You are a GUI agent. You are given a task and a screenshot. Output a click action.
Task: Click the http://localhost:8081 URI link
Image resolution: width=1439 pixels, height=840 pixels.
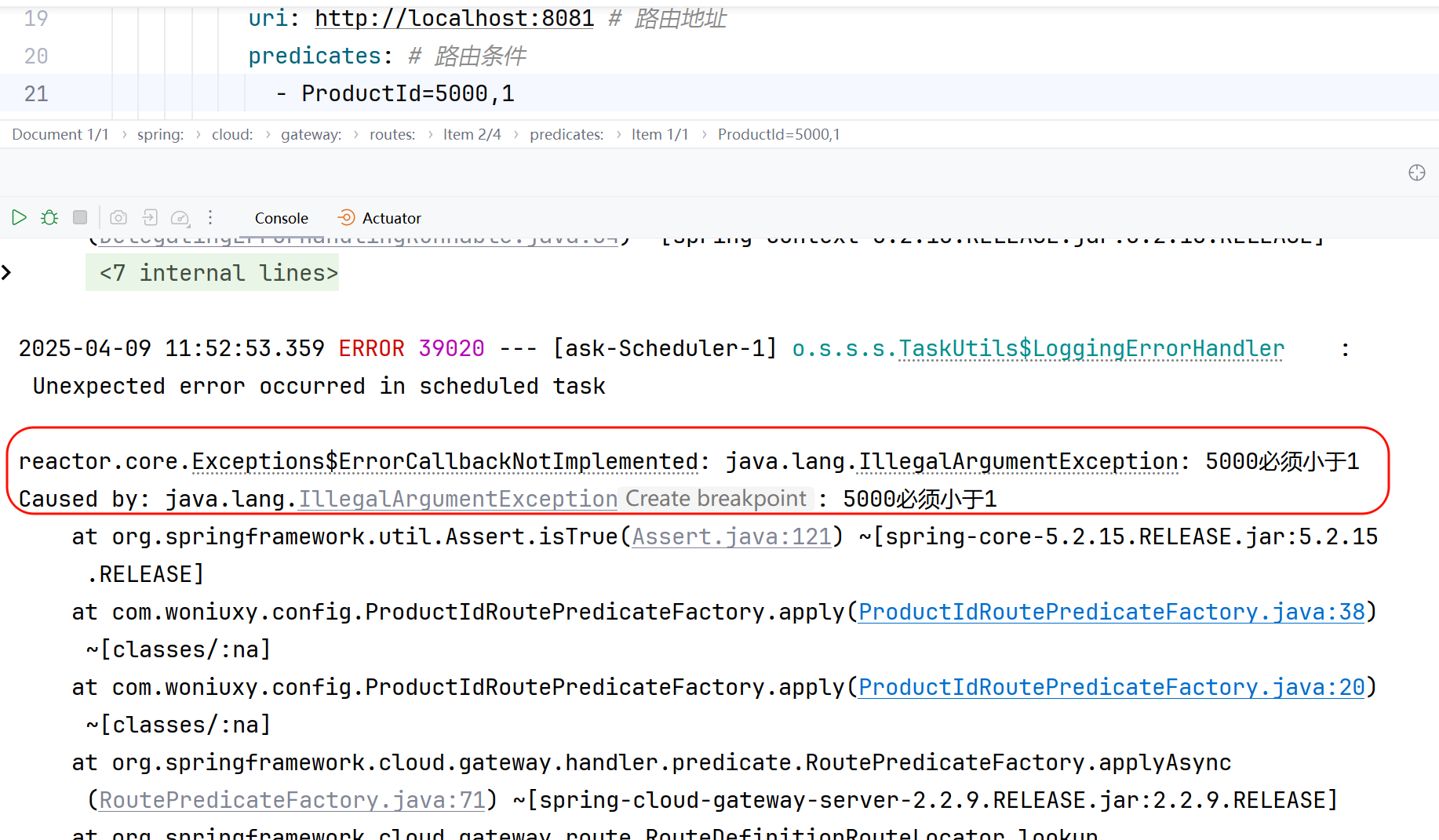(454, 18)
